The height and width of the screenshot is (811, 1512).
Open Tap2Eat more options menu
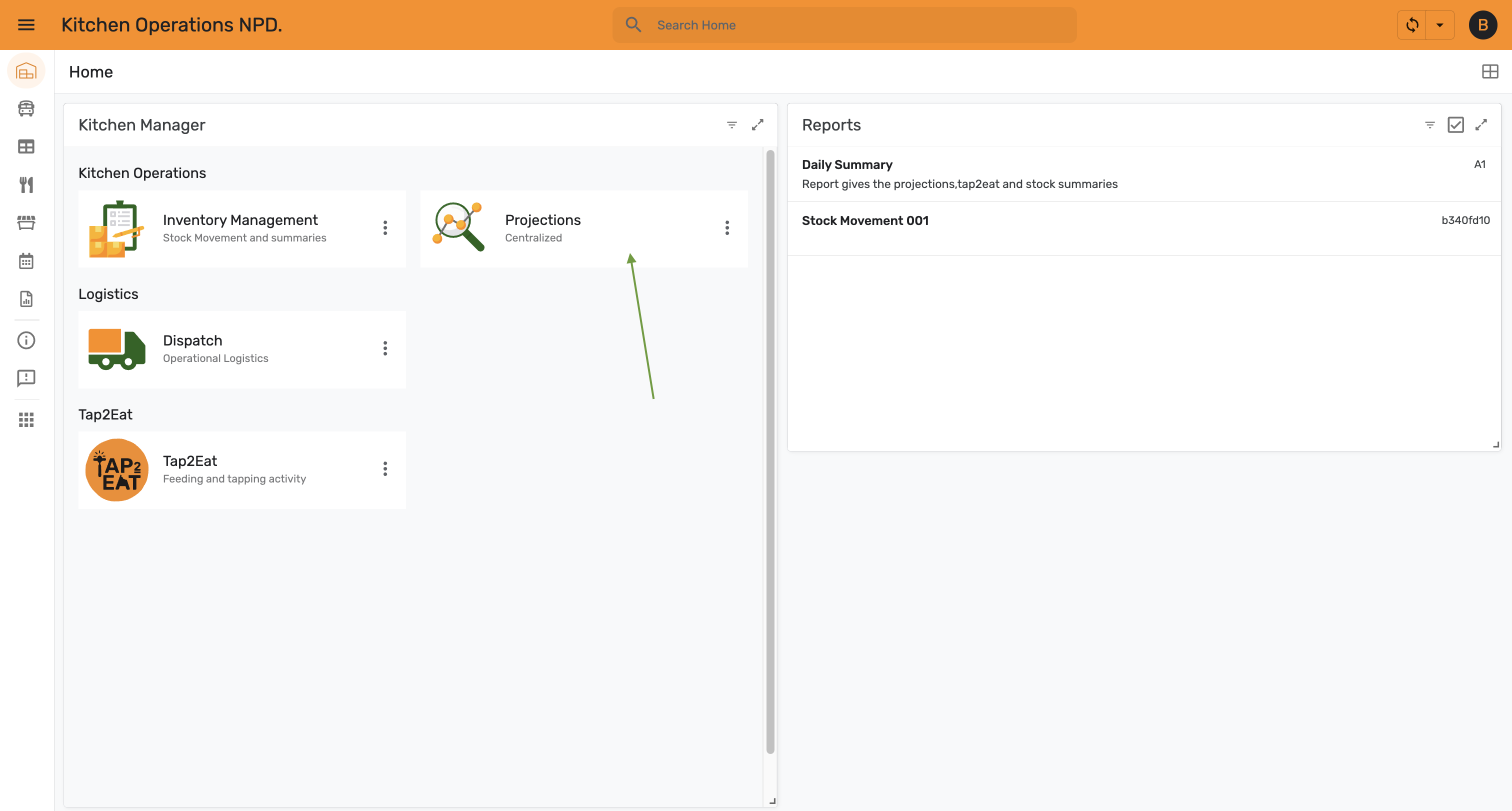[385, 469]
